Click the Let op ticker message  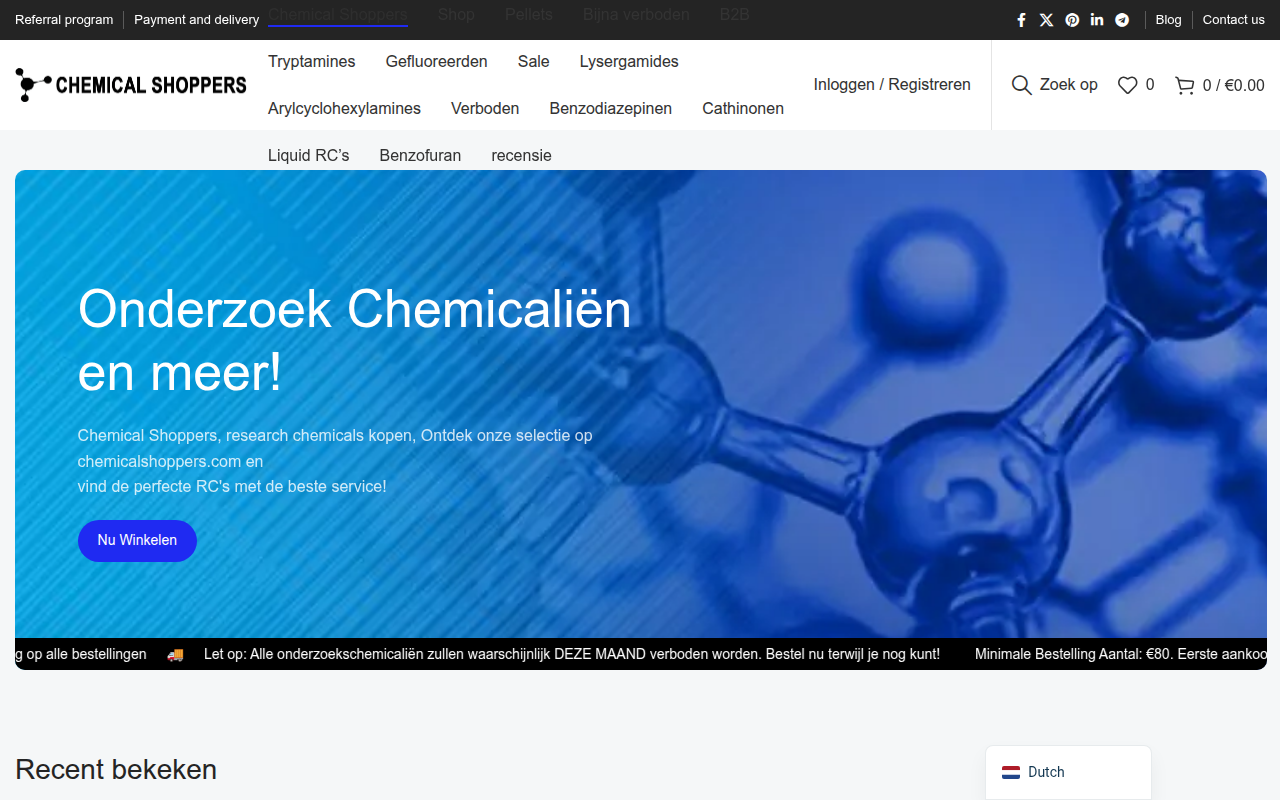coord(572,654)
